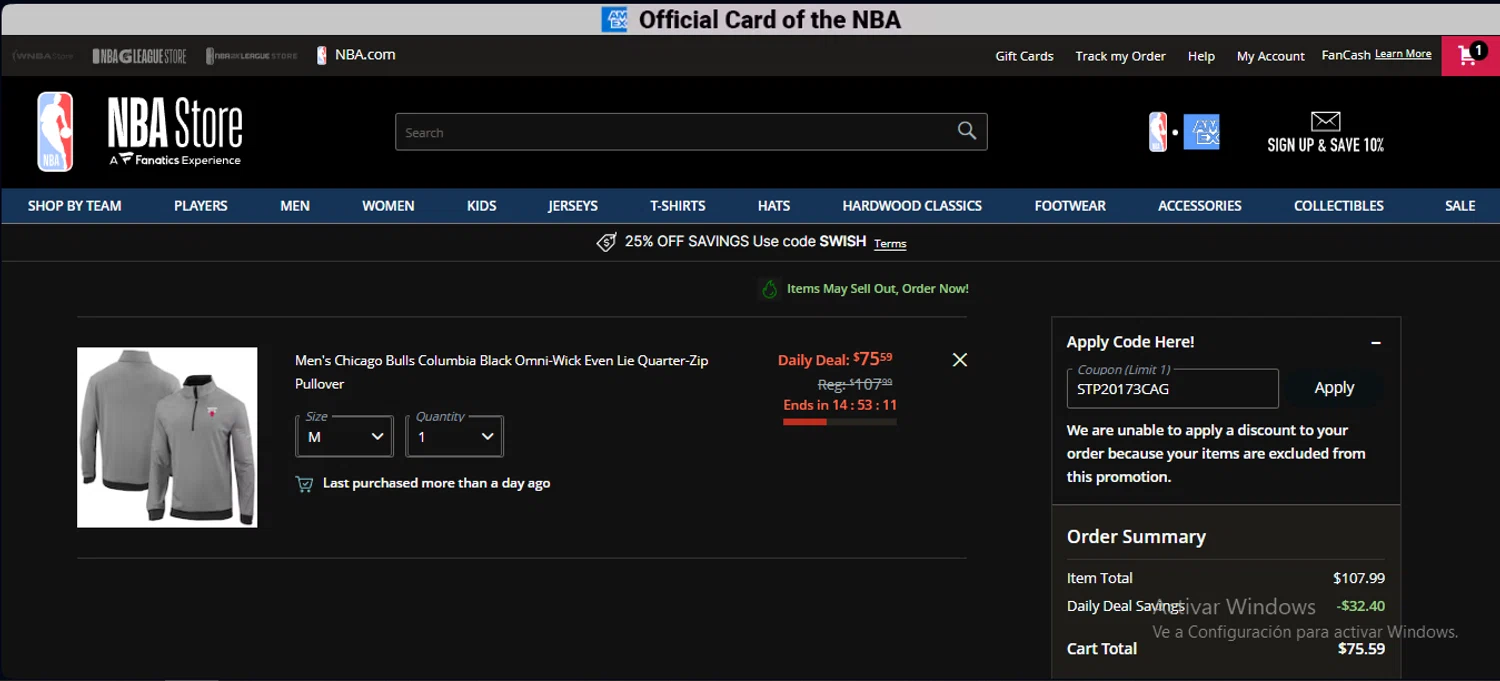Click the Daily Deal $75.59 price
Screen dimensions: 1500x681
tap(835, 359)
